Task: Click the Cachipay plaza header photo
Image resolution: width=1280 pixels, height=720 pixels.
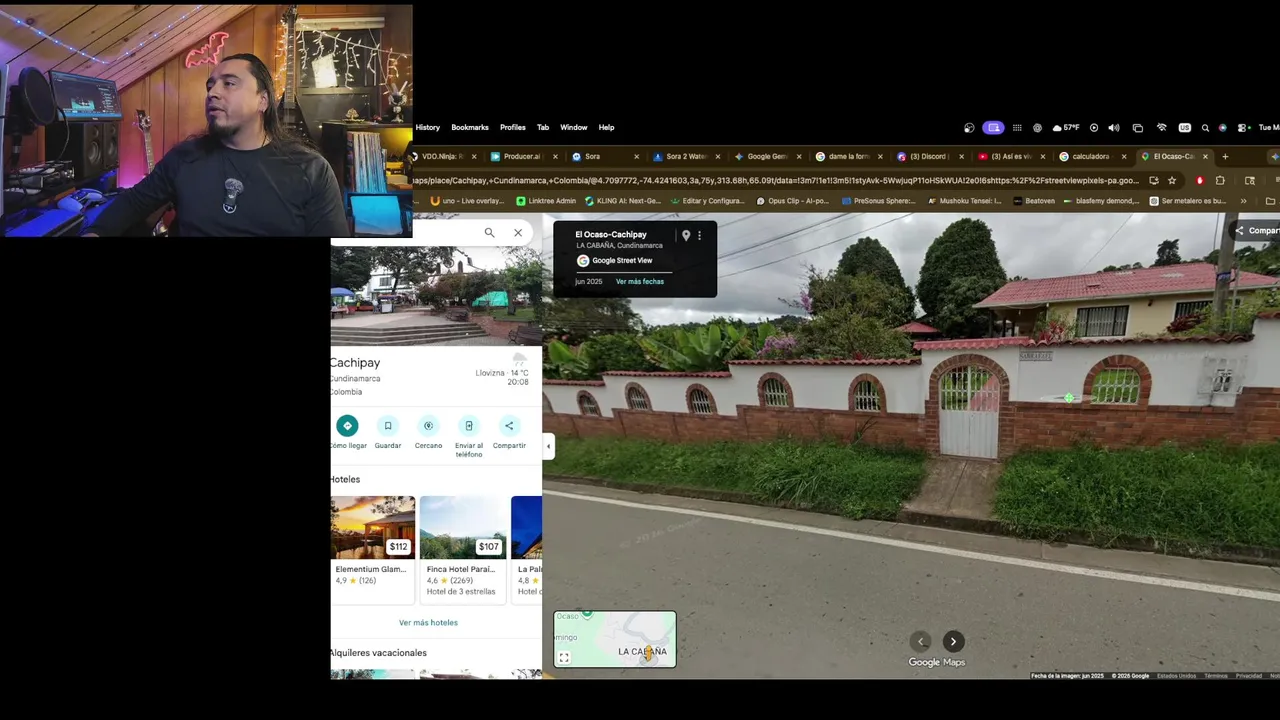Action: (436, 296)
